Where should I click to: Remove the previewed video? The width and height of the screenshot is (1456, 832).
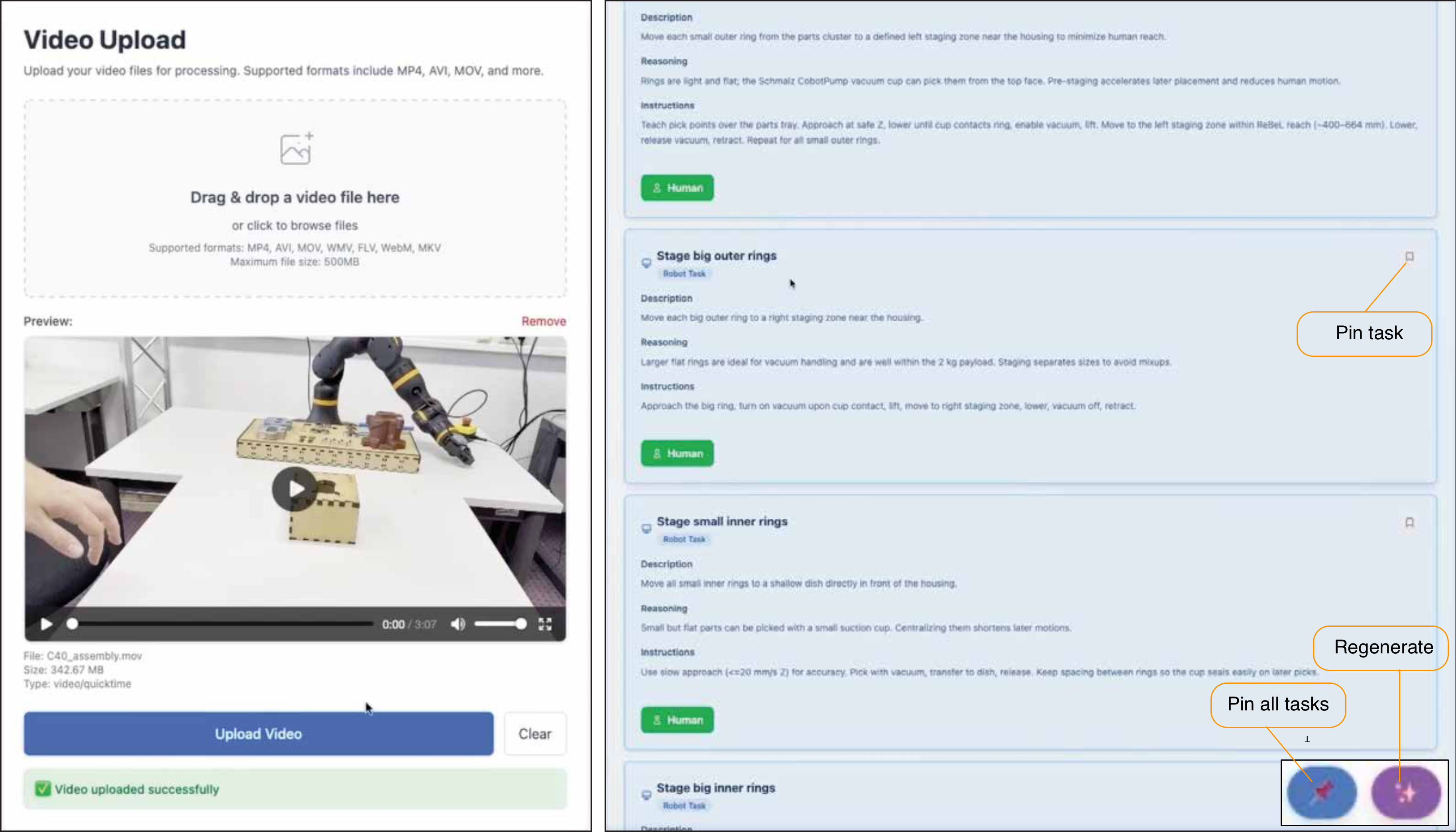[x=543, y=321]
